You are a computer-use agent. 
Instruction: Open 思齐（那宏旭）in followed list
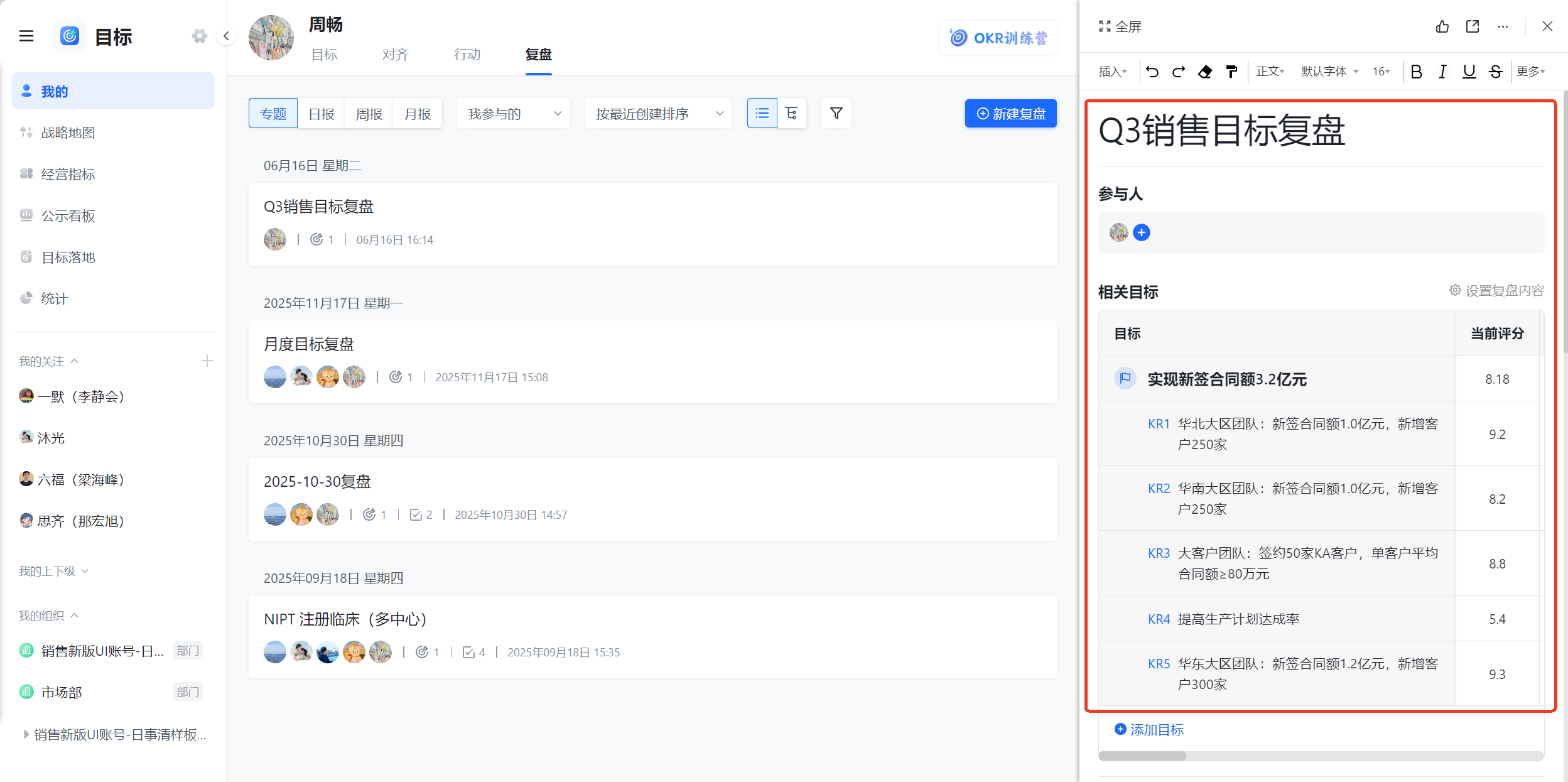pos(72,521)
